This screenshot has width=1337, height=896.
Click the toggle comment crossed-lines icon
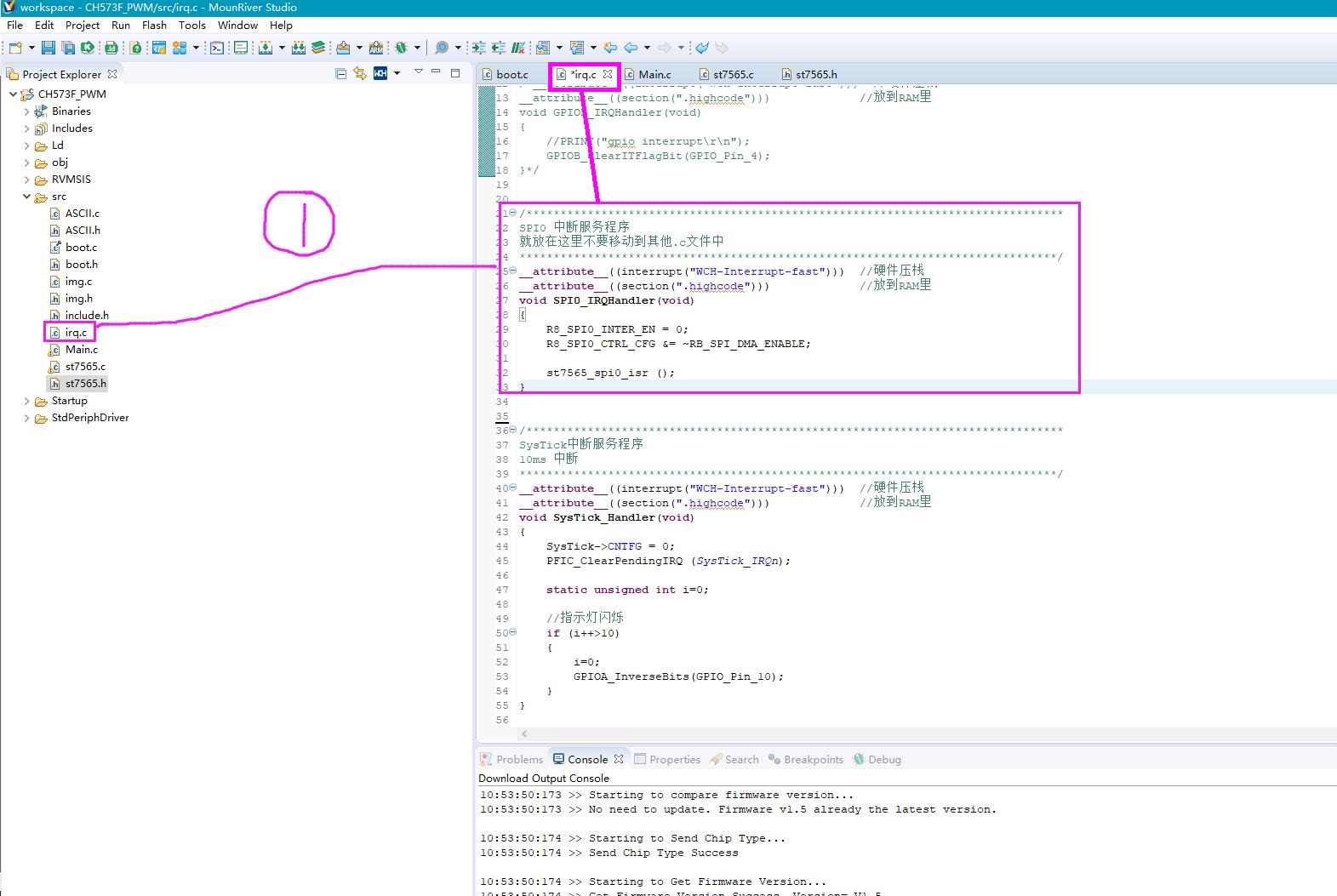click(x=518, y=48)
